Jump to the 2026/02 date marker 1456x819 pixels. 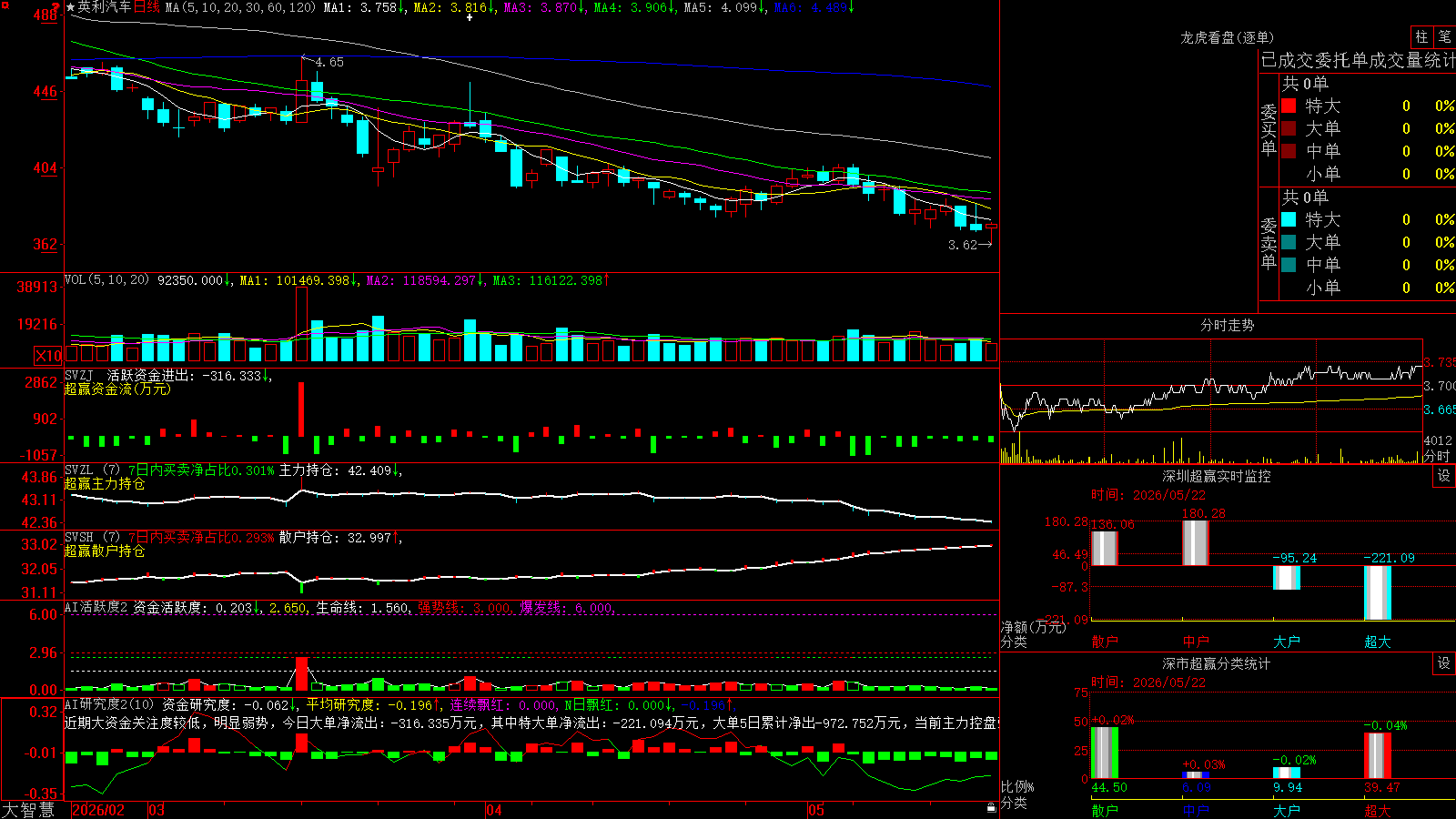pos(98,810)
